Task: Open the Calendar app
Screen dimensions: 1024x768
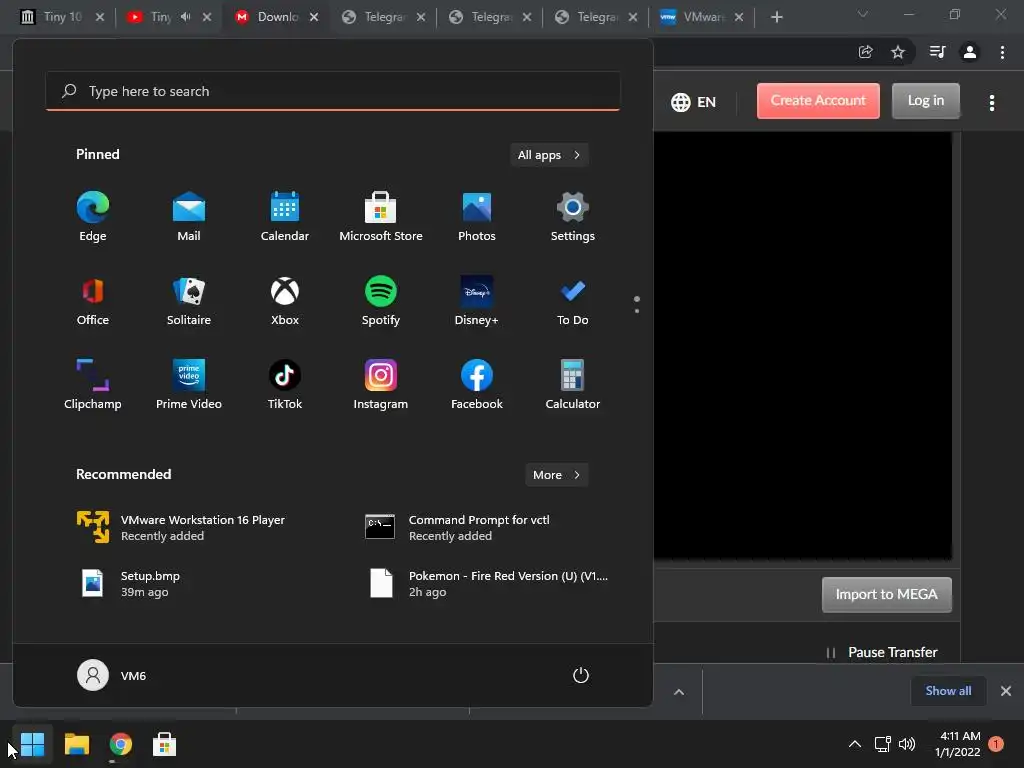Action: (285, 217)
